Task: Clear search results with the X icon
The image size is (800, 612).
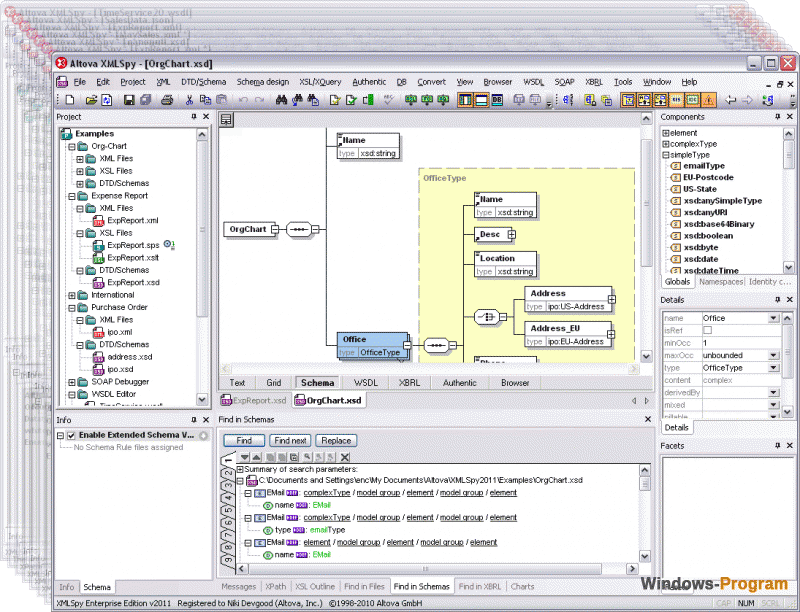Action: [345, 457]
